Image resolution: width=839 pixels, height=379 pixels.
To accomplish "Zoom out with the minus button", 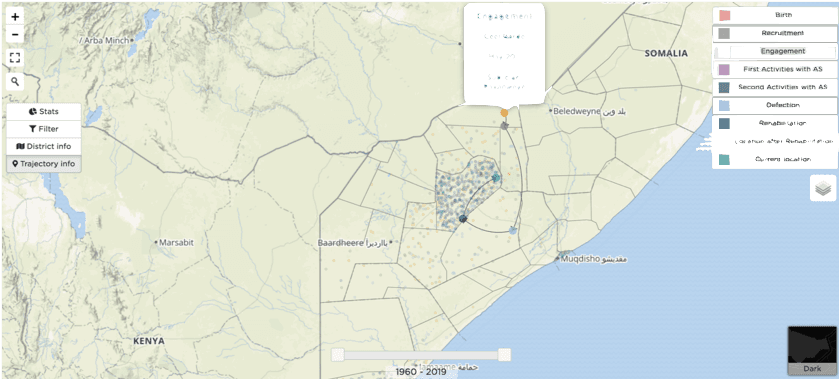I will 15,35.
